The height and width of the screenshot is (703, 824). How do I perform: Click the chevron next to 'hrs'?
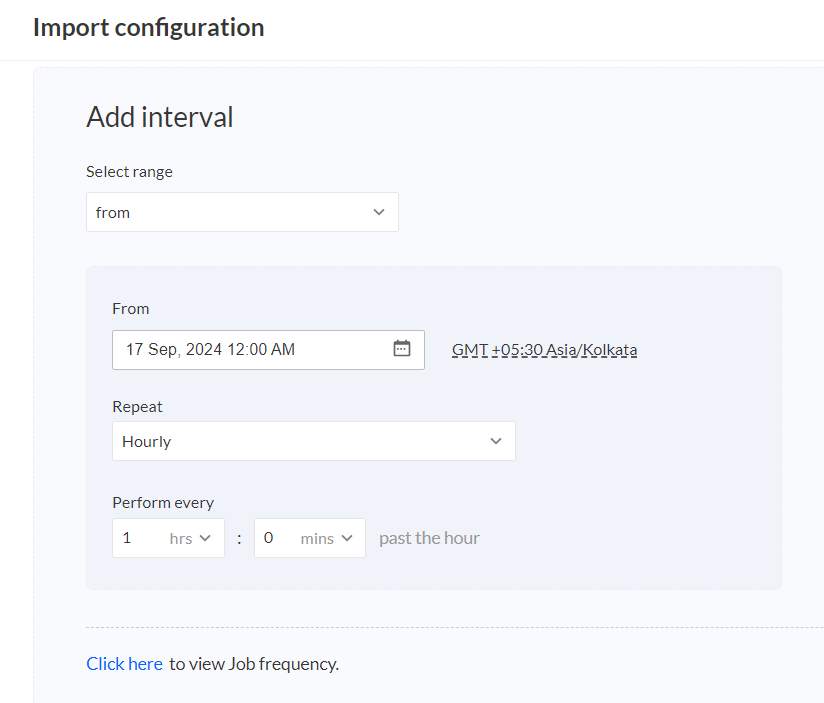point(205,538)
